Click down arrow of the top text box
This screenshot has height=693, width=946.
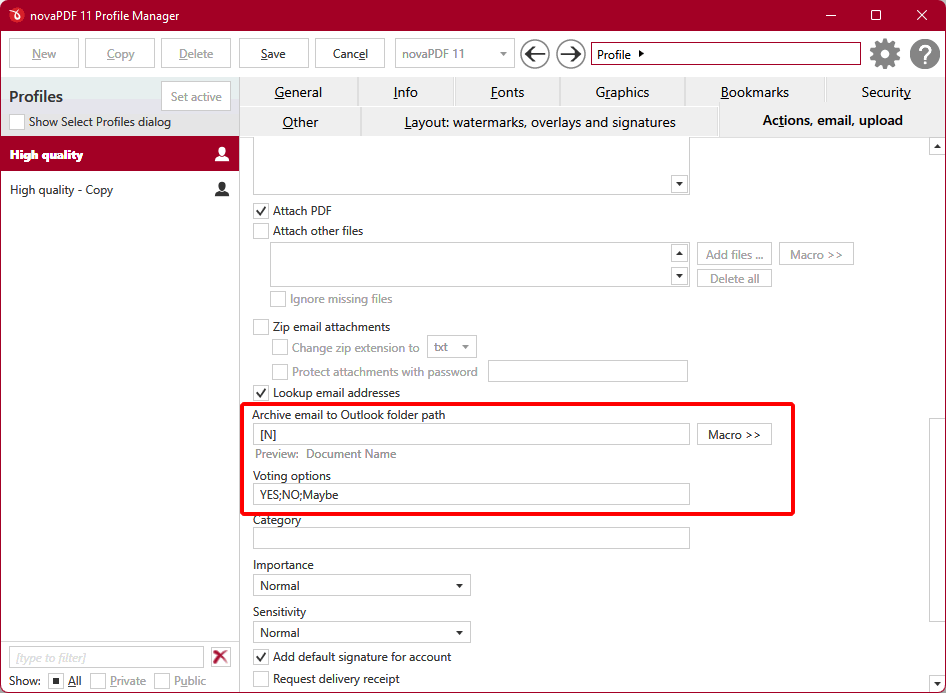click(679, 184)
